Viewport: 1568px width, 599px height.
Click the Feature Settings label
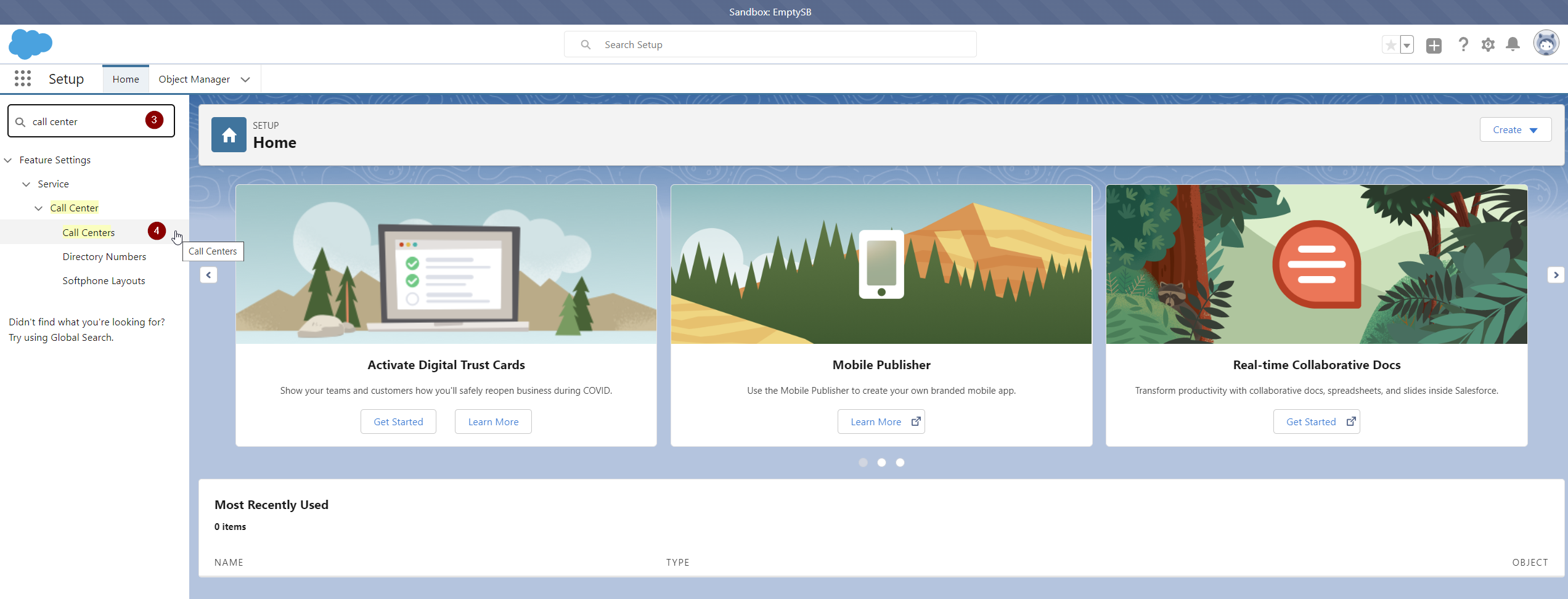(x=55, y=160)
